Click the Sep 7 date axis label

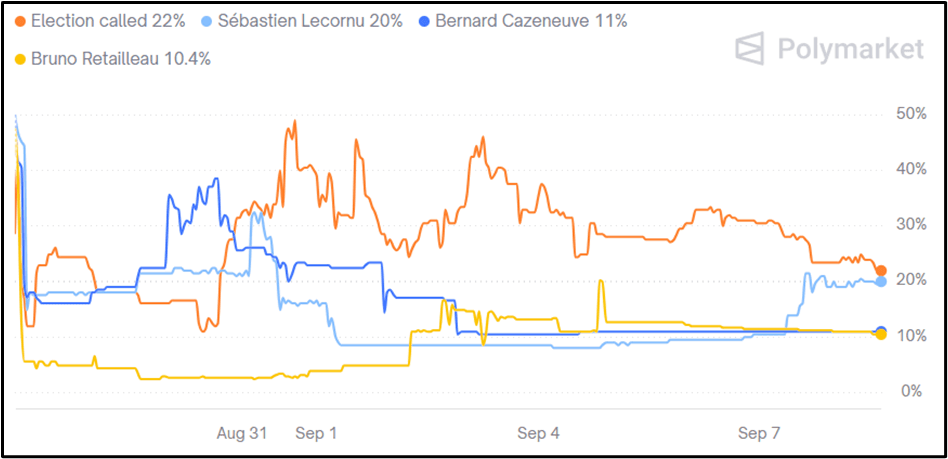(758, 433)
